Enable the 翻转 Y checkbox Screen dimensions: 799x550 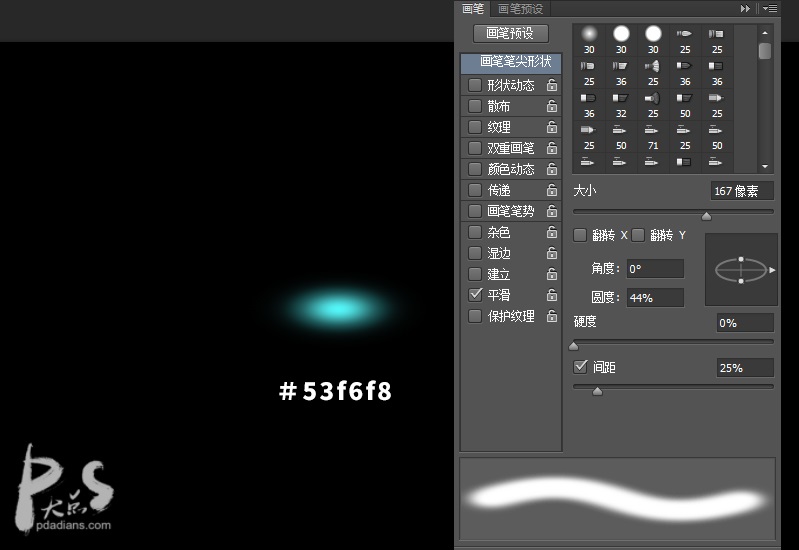click(637, 235)
